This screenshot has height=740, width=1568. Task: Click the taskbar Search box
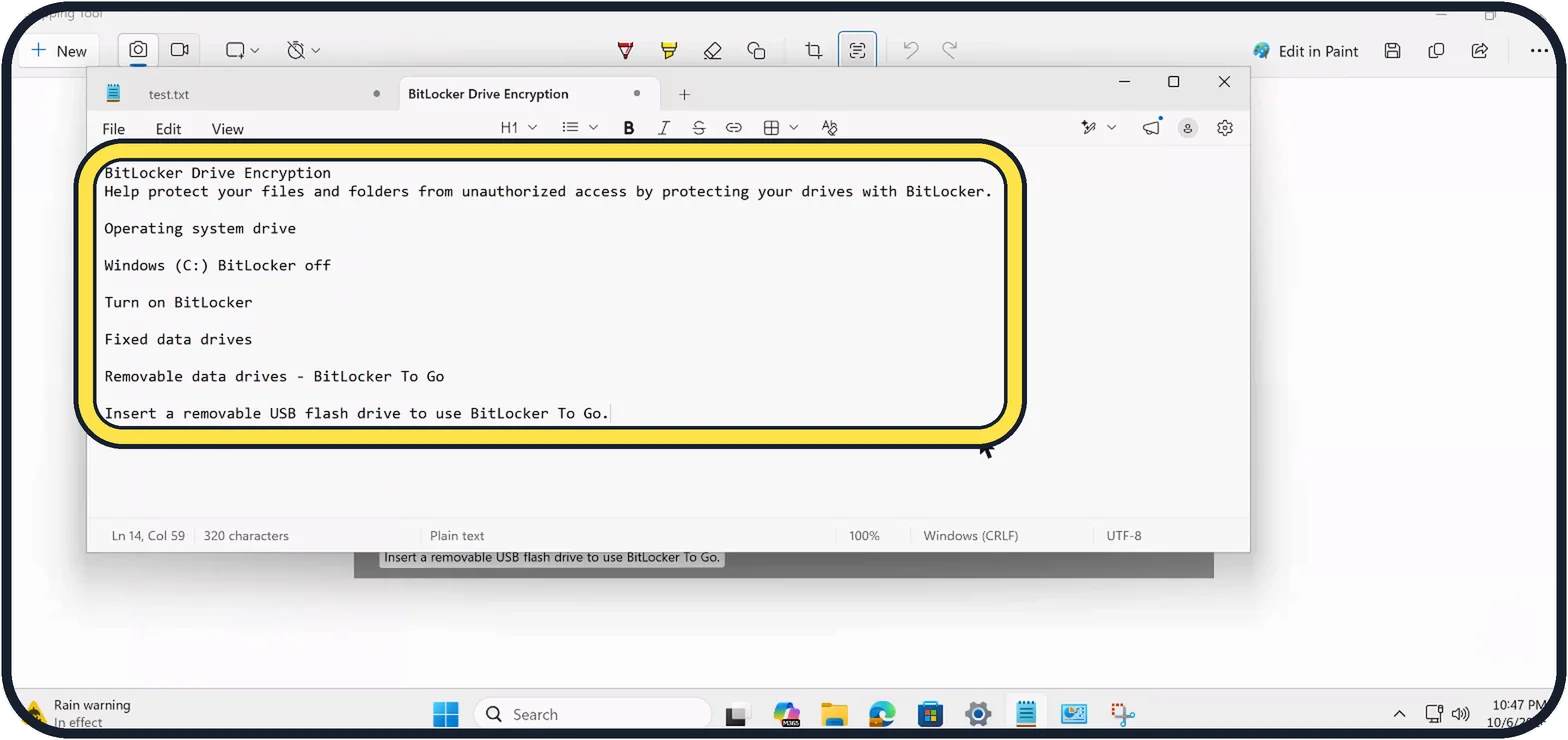pyautogui.click(x=592, y=714)
